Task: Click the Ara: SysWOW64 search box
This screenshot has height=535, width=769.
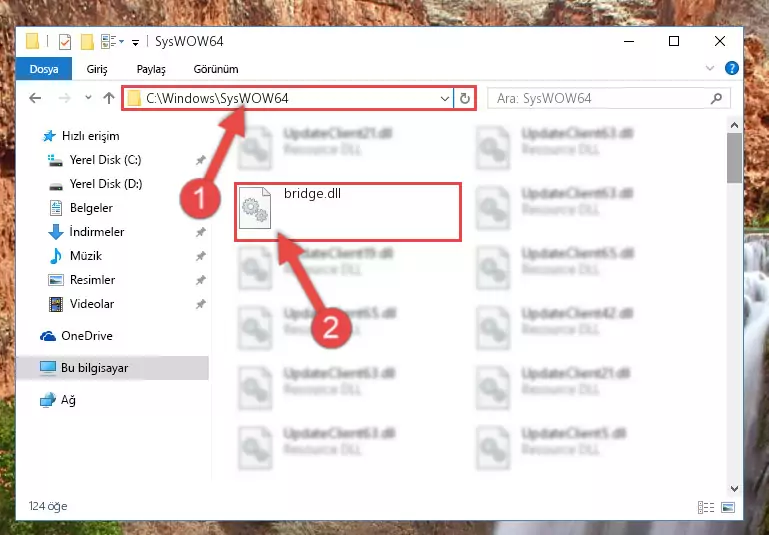Action: click(609, 99)
